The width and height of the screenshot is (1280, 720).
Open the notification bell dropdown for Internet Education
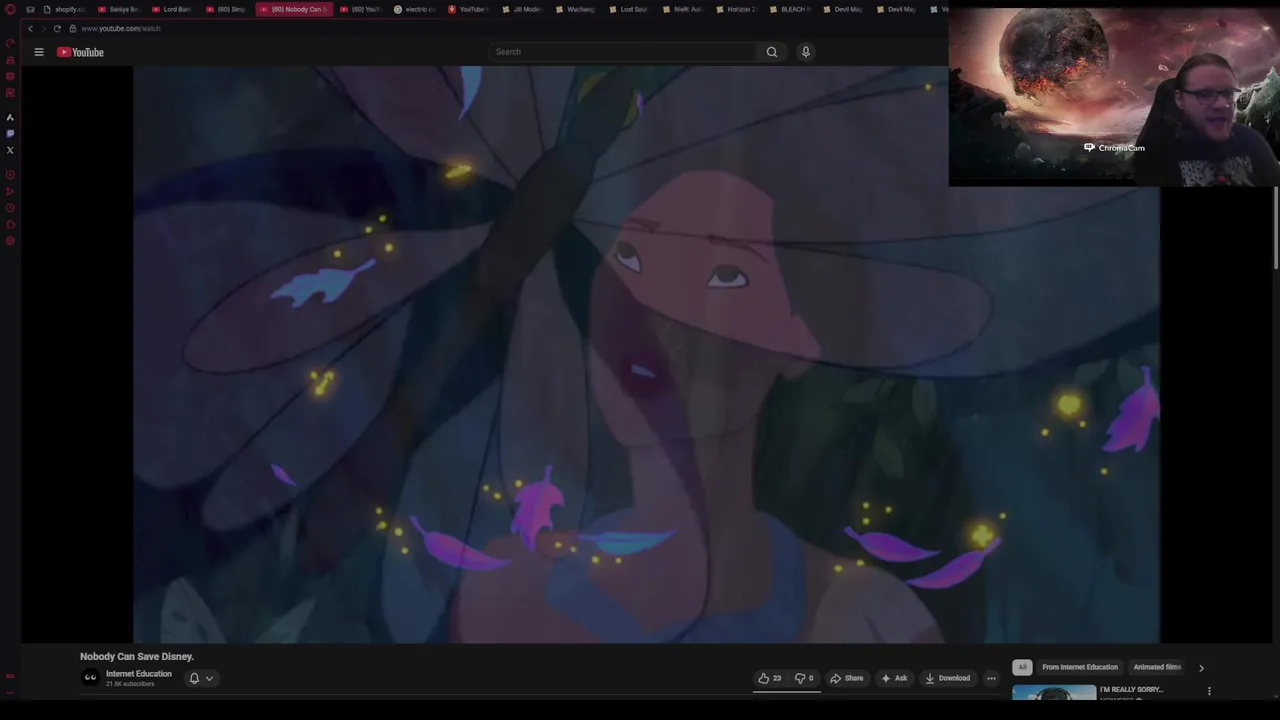(x=201, y=678)
